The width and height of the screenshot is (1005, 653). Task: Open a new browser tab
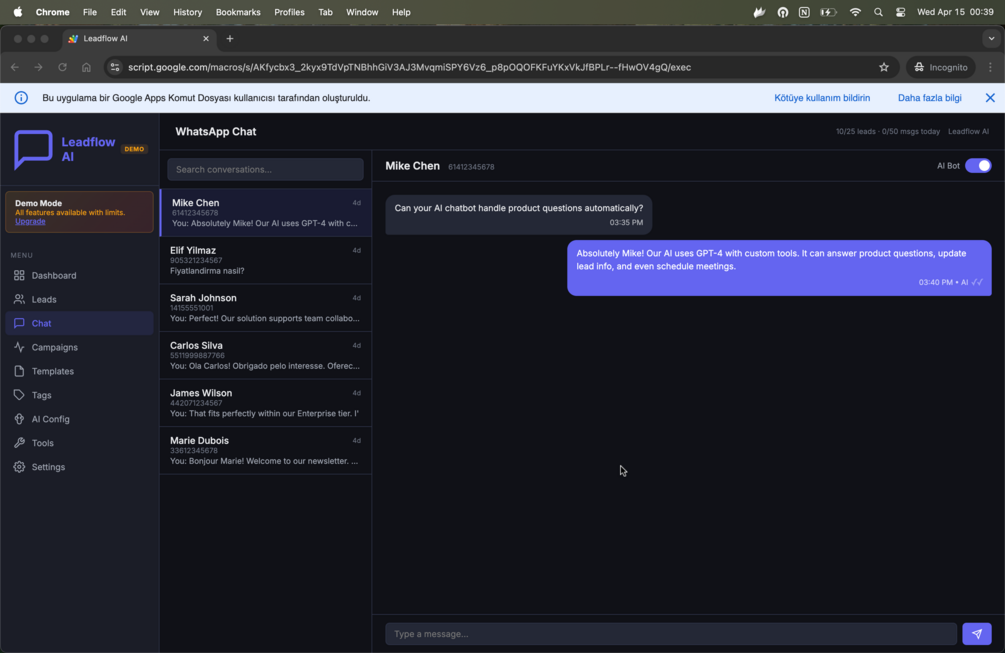point(229,38)
